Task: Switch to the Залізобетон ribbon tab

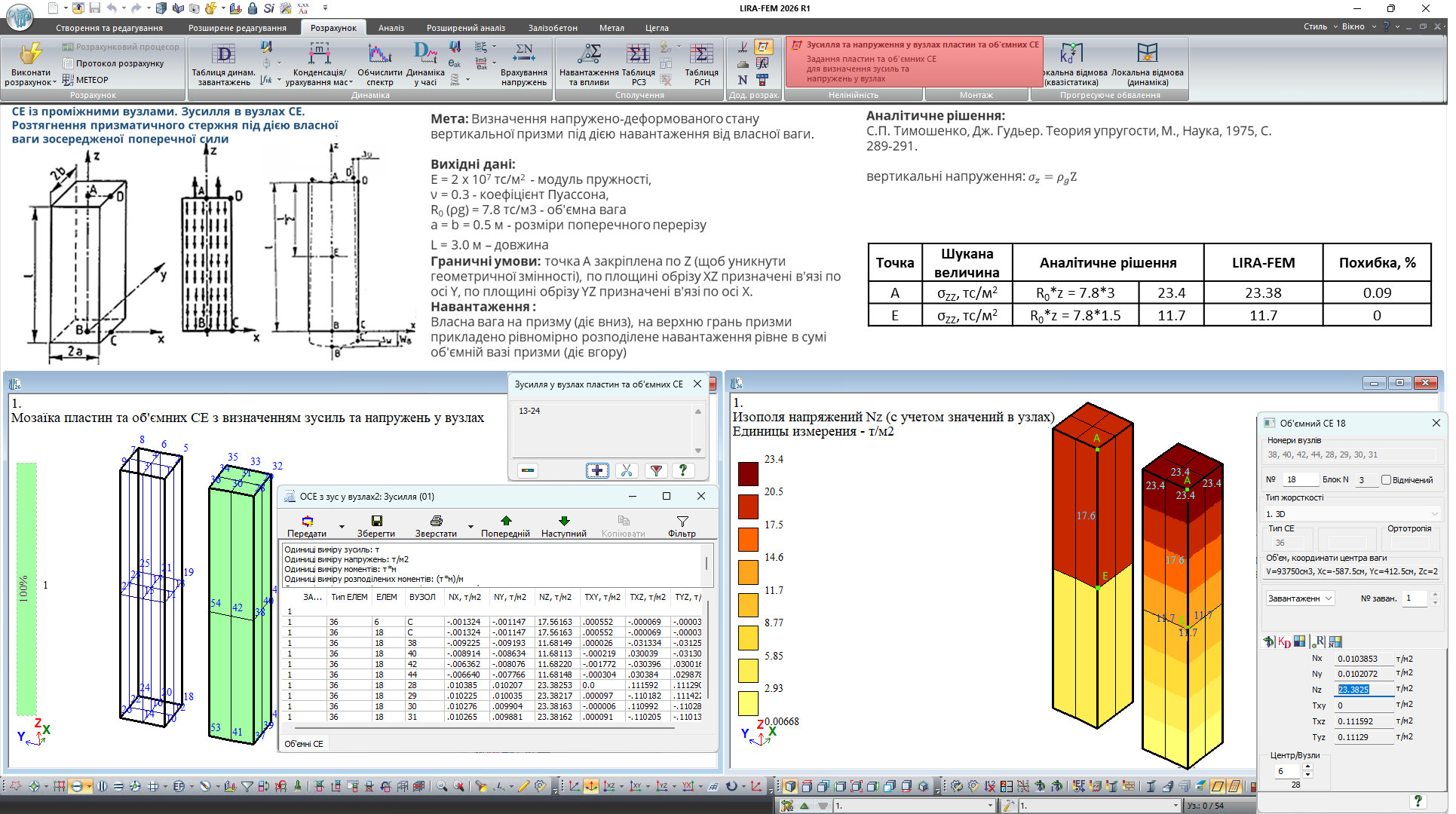Action: [552, 28]
